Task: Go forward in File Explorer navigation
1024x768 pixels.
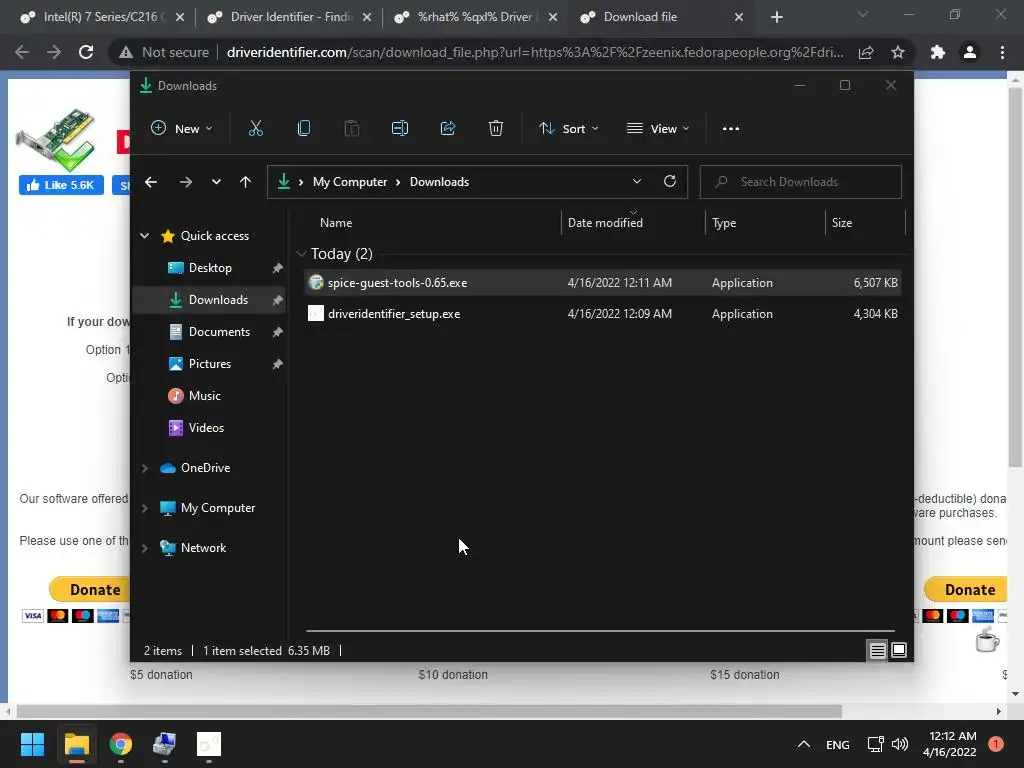Action: [185, 182]
